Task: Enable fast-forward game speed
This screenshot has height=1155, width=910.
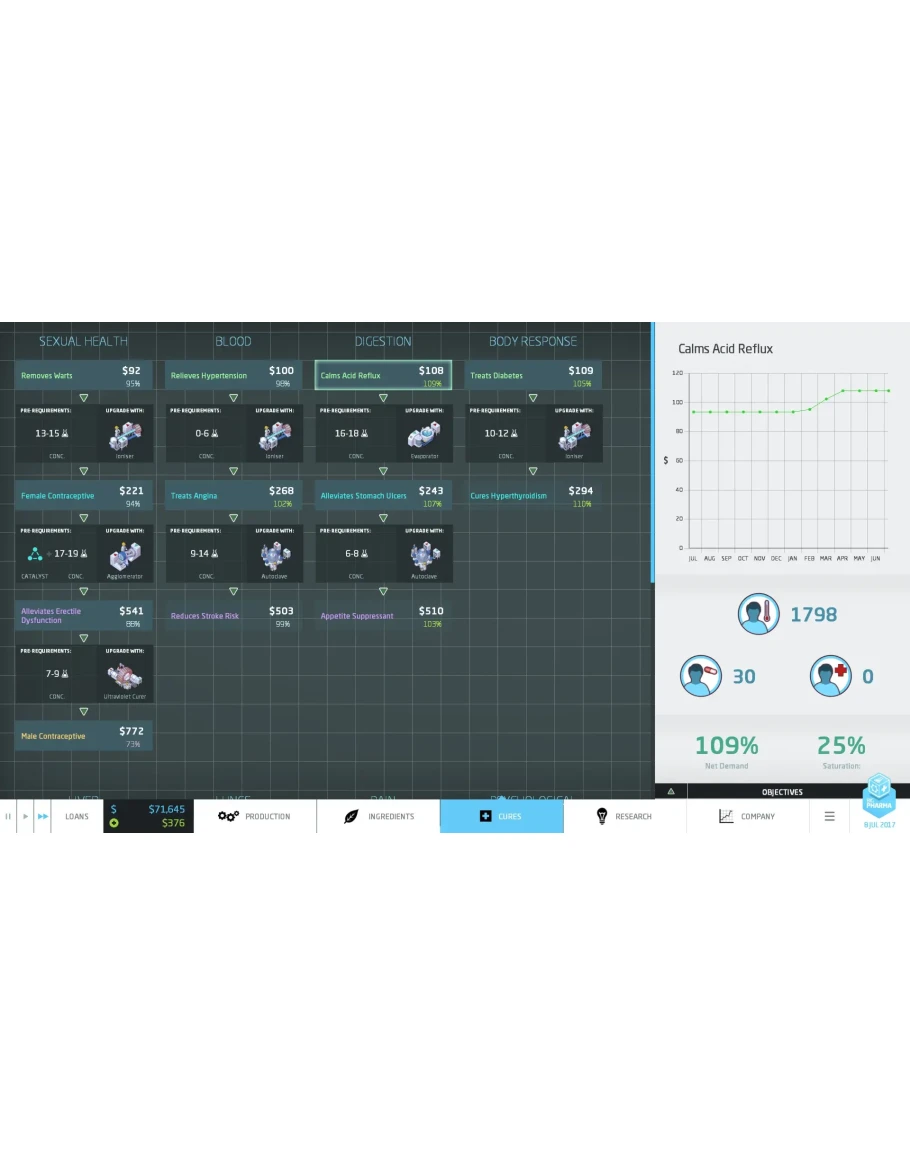Action: 43,817
